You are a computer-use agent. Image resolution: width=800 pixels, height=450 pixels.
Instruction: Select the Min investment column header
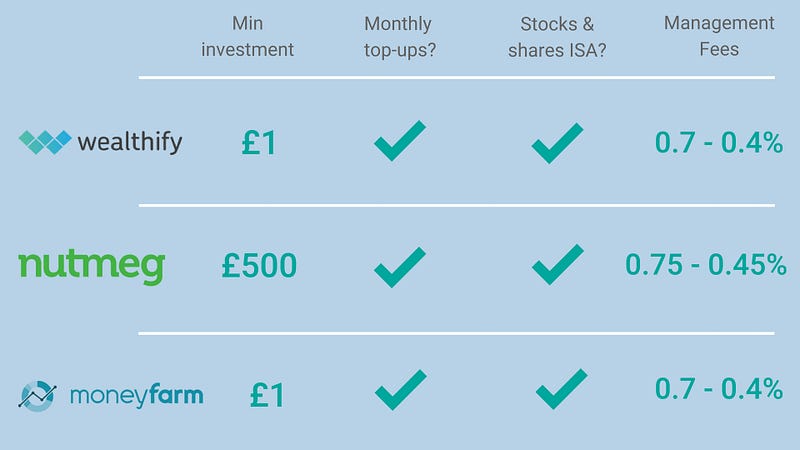click(247, 36)
